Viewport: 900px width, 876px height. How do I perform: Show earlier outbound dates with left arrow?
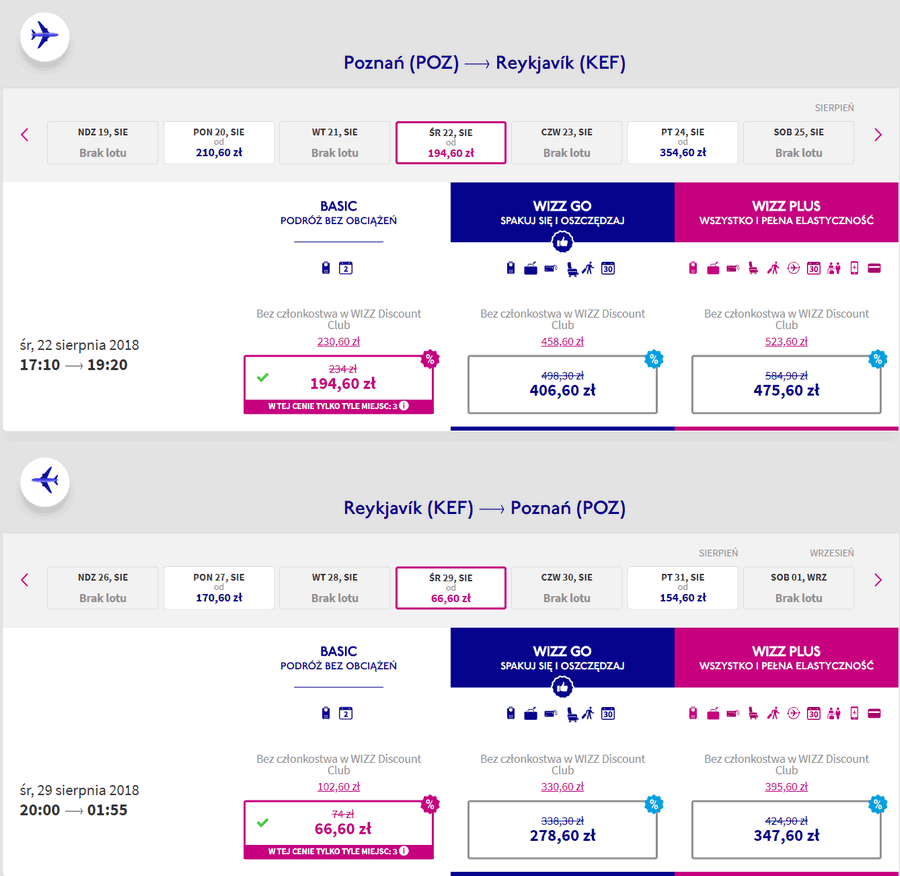(25, 135)
